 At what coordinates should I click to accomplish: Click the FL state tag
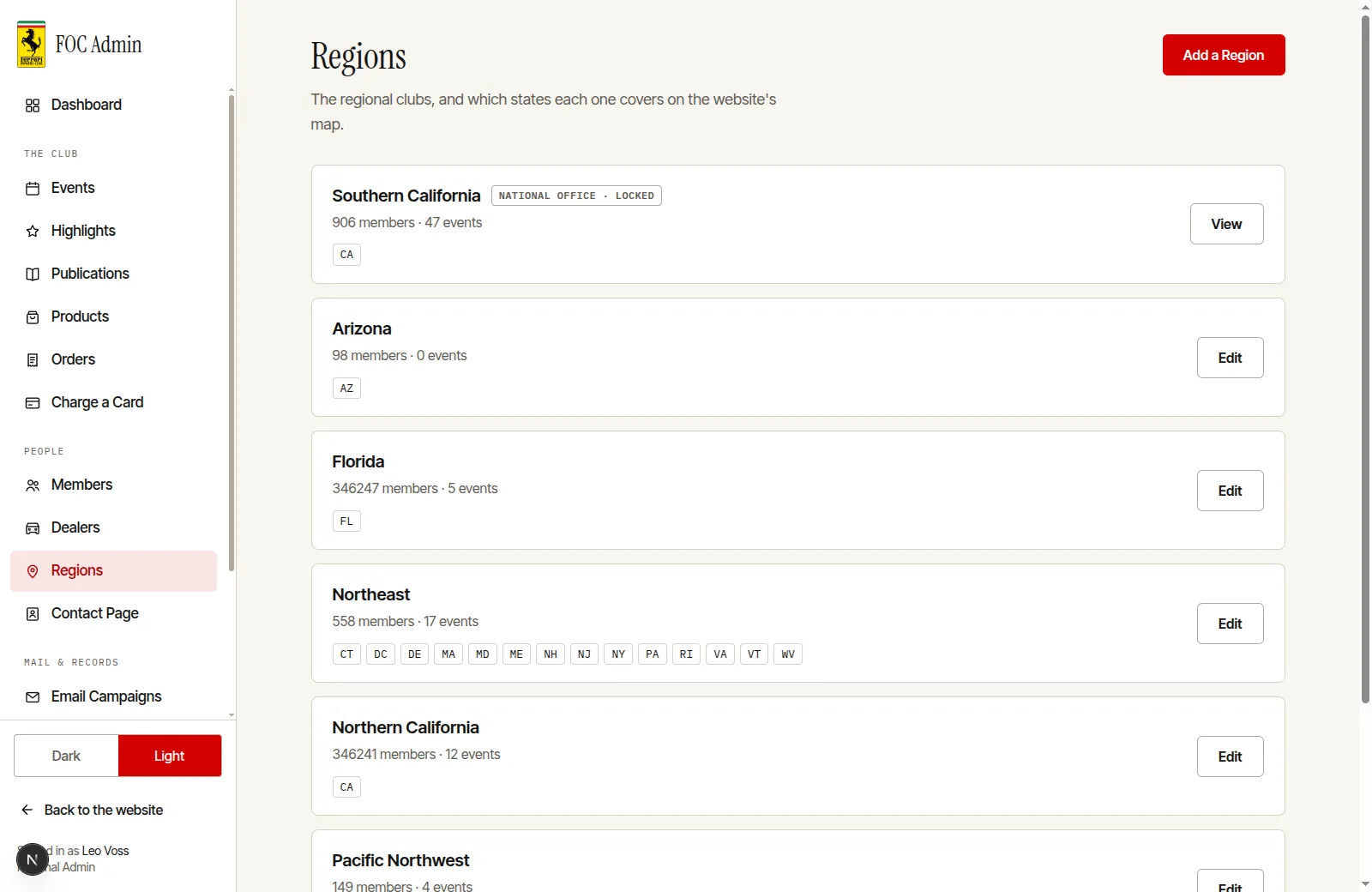[x=346, y=521]
